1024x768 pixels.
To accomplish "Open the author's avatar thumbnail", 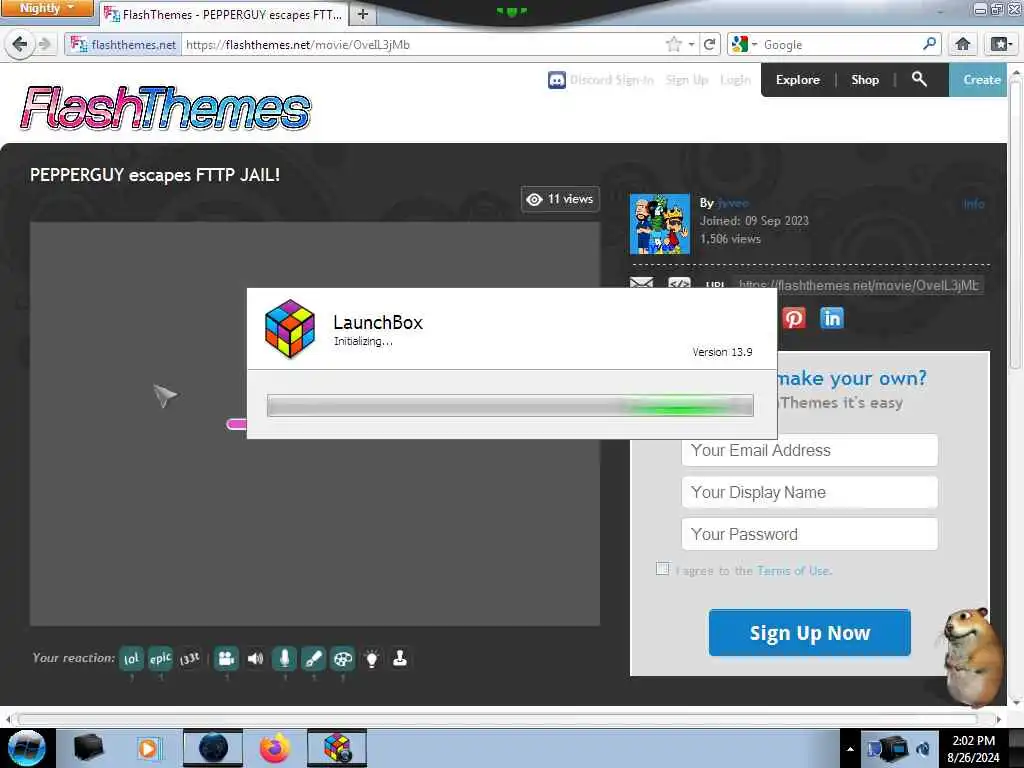I will [x=660, y=223].
